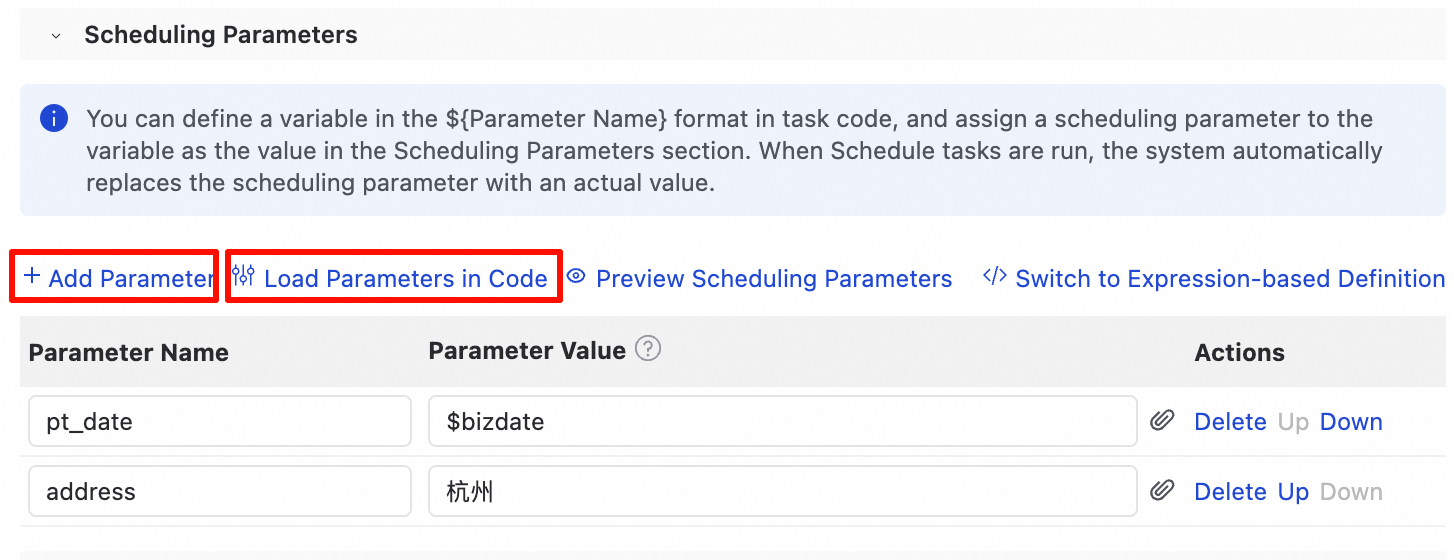Click the eye icon for preview

(576, 277)
